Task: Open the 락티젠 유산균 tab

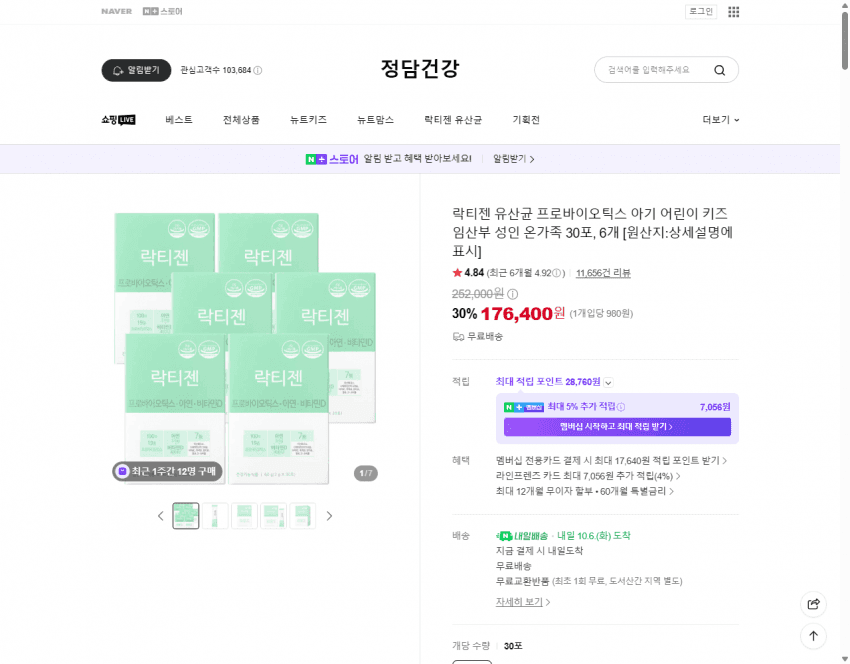Action: click(453, 120)
